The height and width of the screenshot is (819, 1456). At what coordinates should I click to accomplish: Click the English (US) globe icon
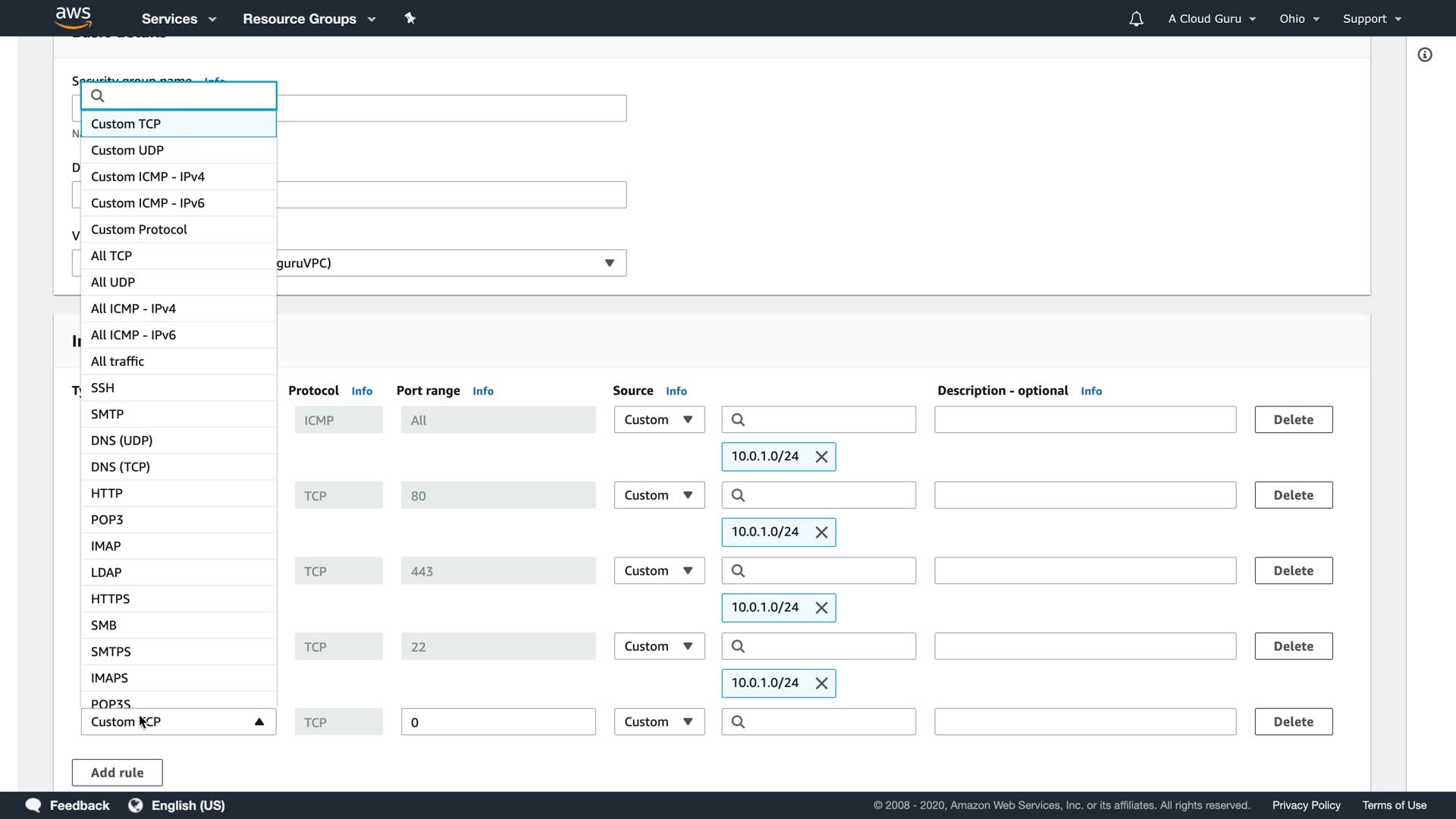(x=136, y=805)
